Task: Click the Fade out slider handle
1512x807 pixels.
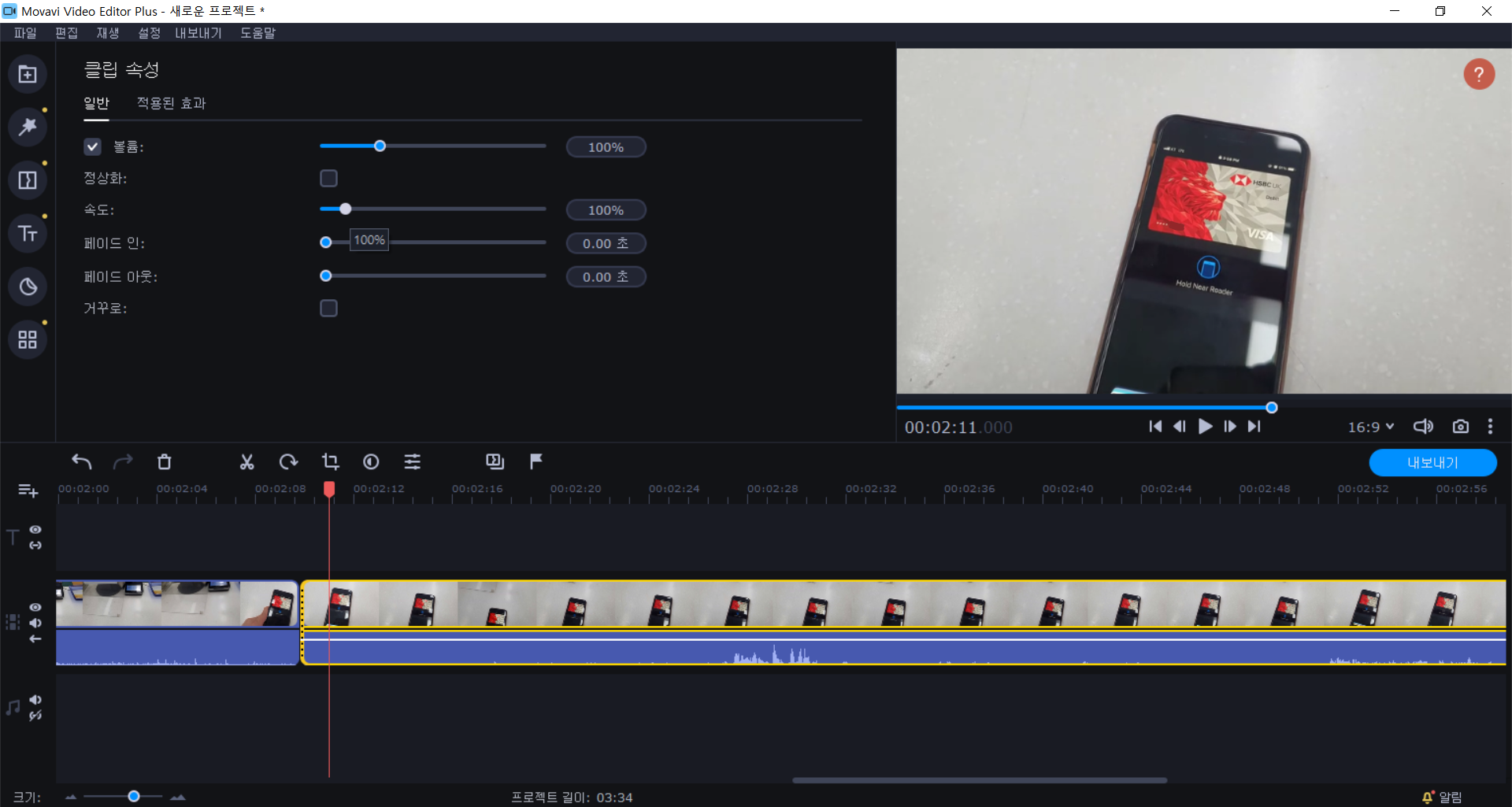Action: 325,276
